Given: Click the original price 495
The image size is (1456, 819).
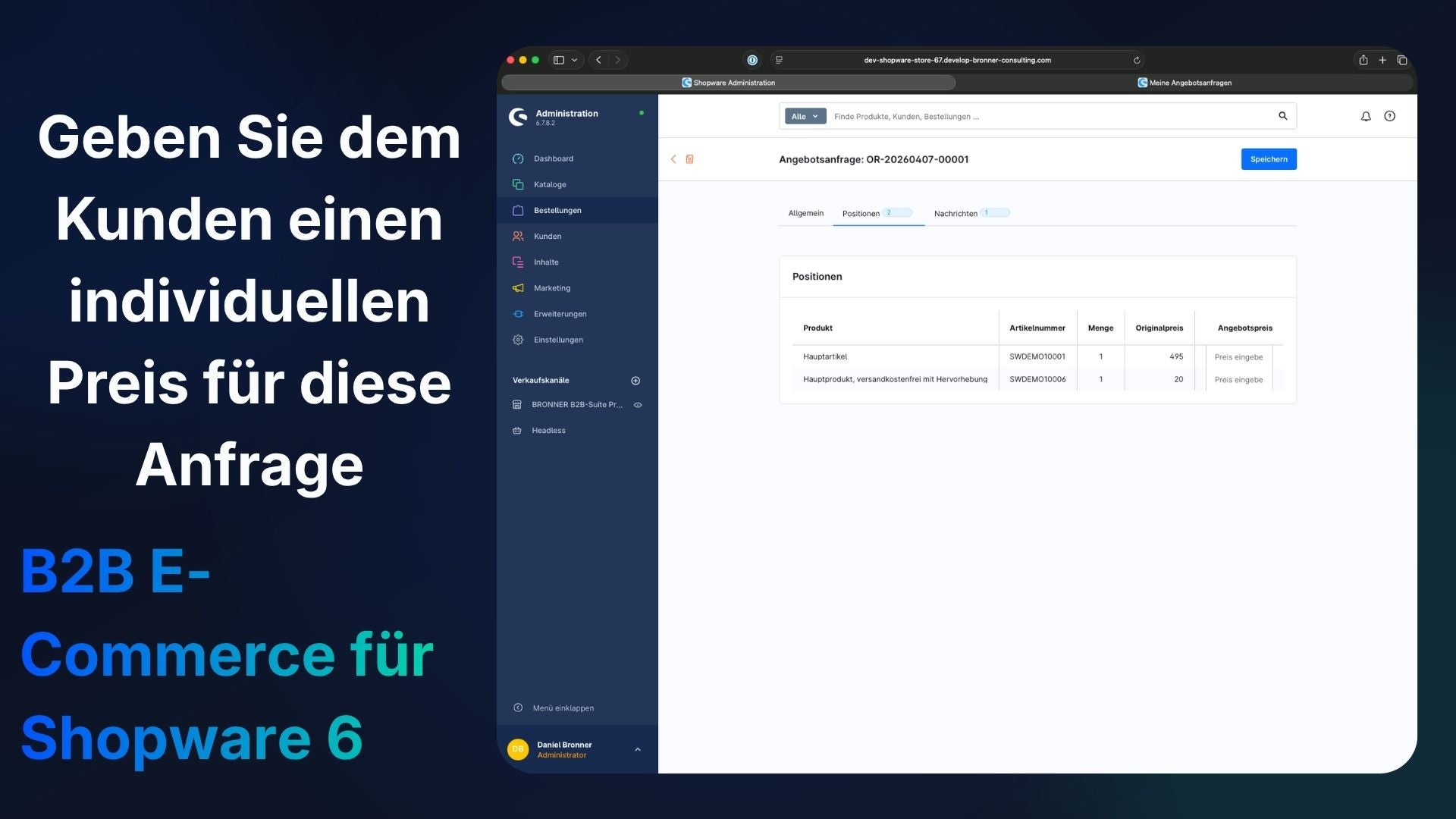Looking at the screenshot, I should pyautogui.click(x=1176, y=356).
